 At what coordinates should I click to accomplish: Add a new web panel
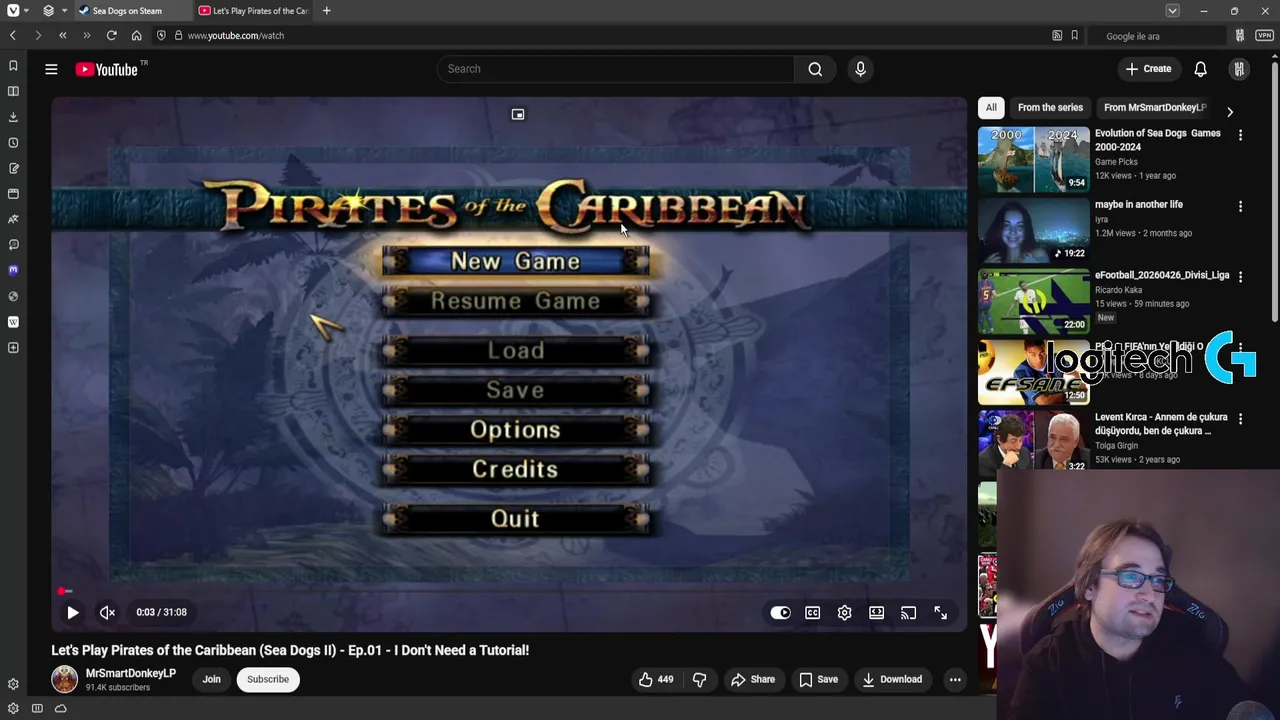click(13, 348)
